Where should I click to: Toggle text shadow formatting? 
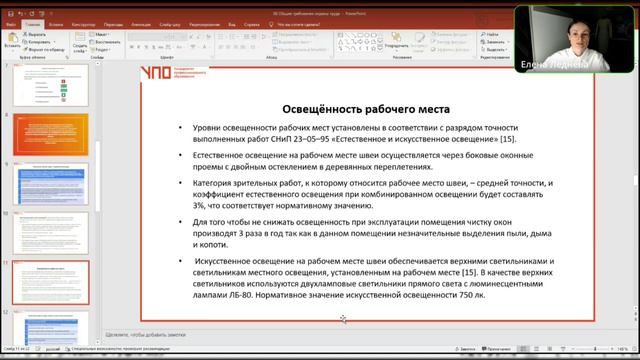153,47
